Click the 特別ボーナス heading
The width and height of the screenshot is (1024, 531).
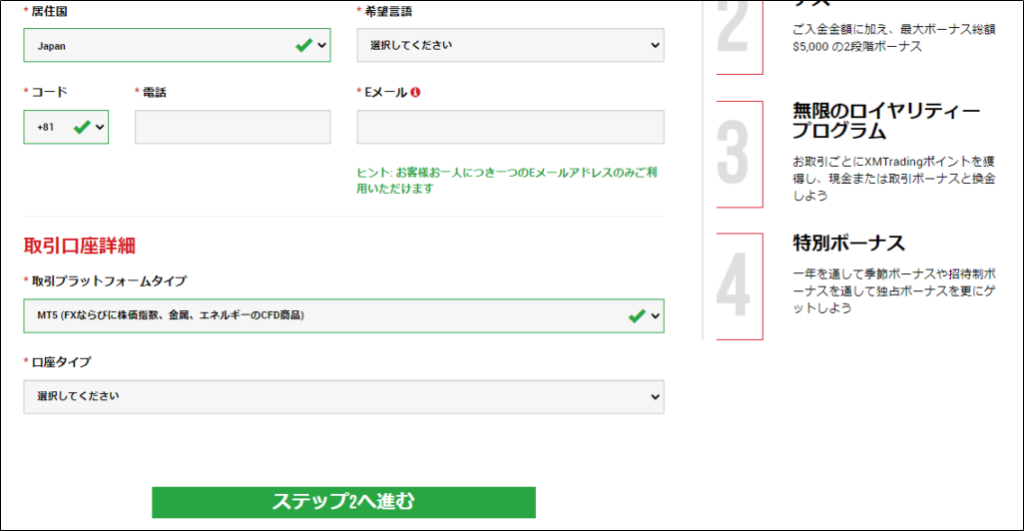849,243
